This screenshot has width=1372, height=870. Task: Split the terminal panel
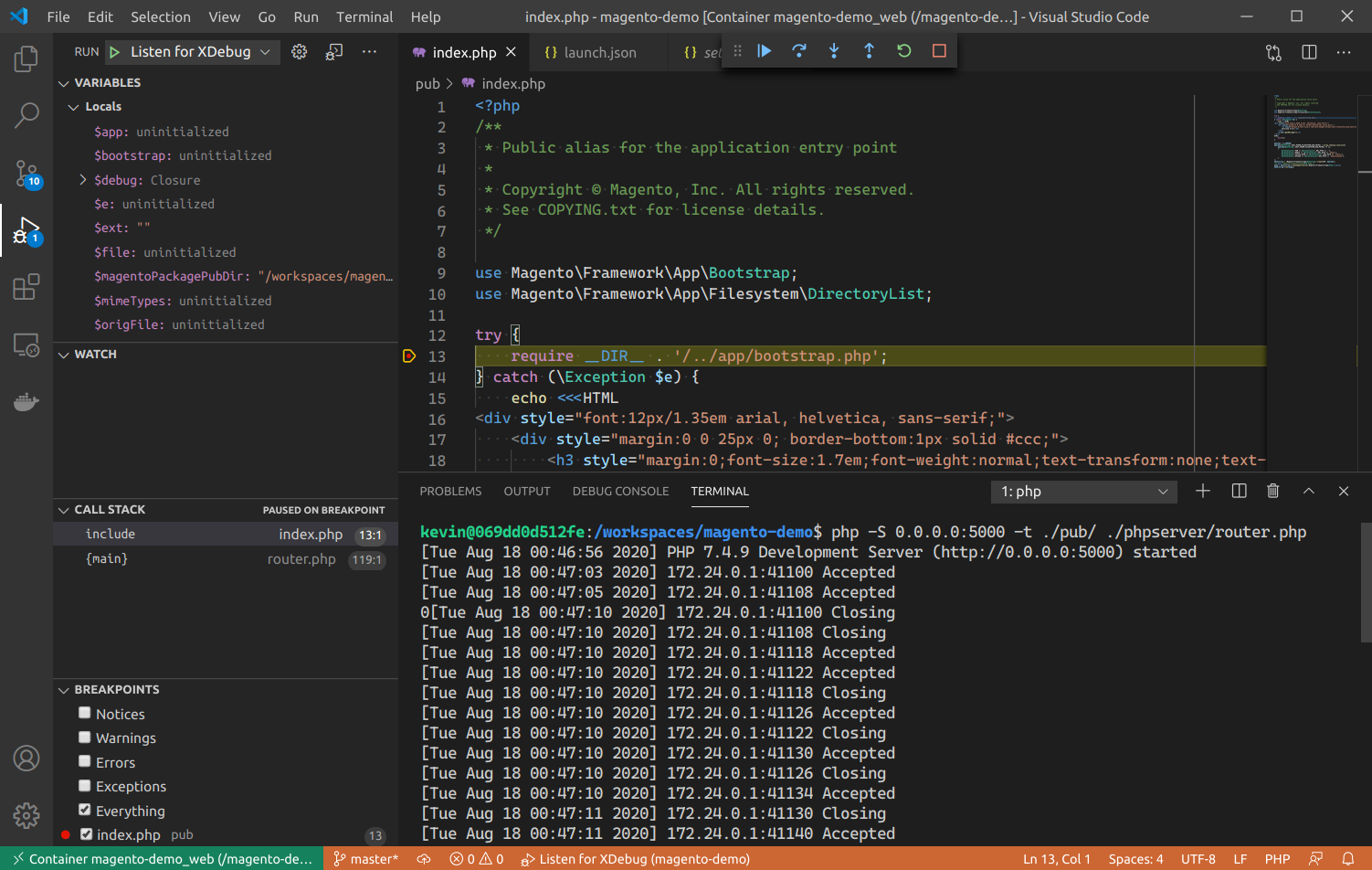pos(1239,491)
